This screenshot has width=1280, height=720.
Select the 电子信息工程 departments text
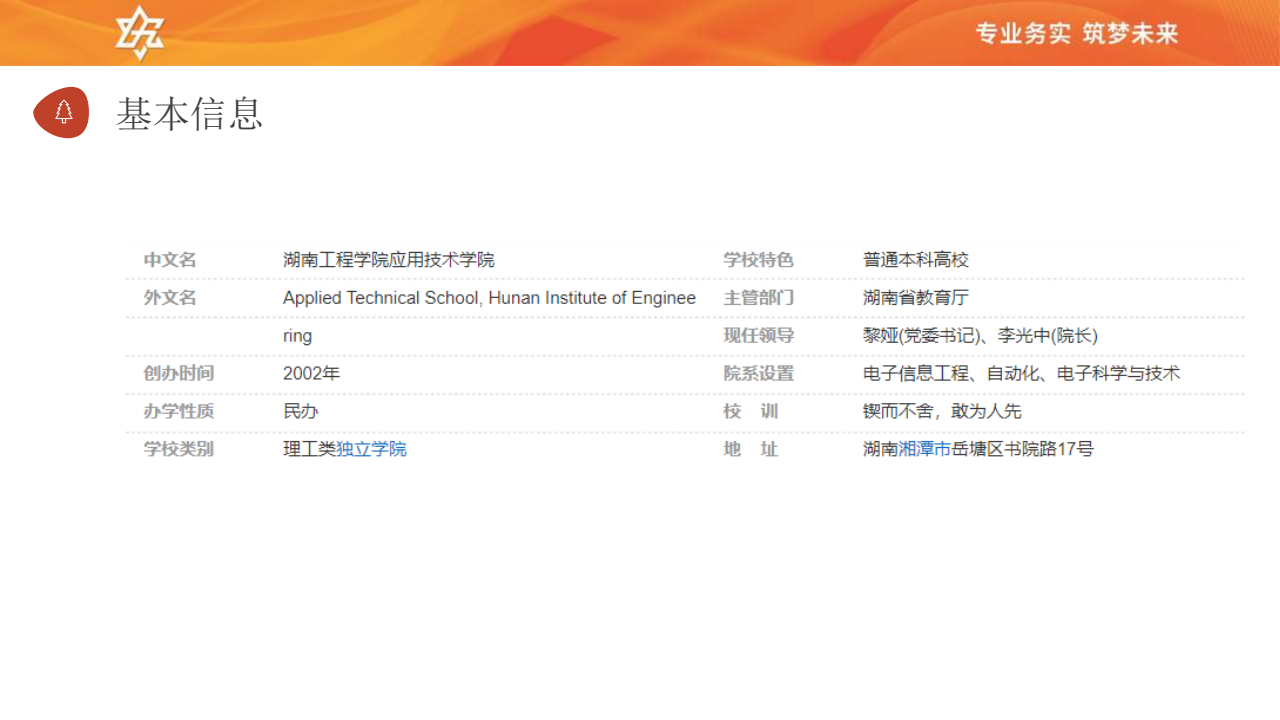(x=916, y=373)
